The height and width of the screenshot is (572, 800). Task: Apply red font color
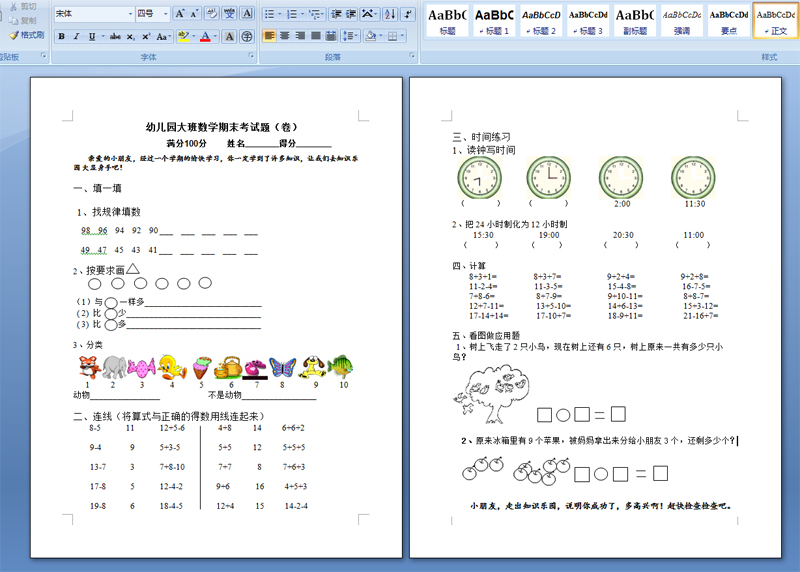[205, 36]
